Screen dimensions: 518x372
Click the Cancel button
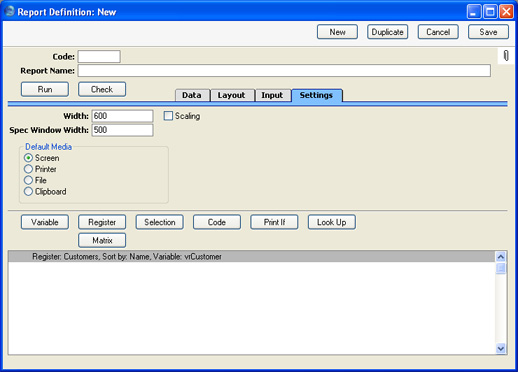[438, 32]
